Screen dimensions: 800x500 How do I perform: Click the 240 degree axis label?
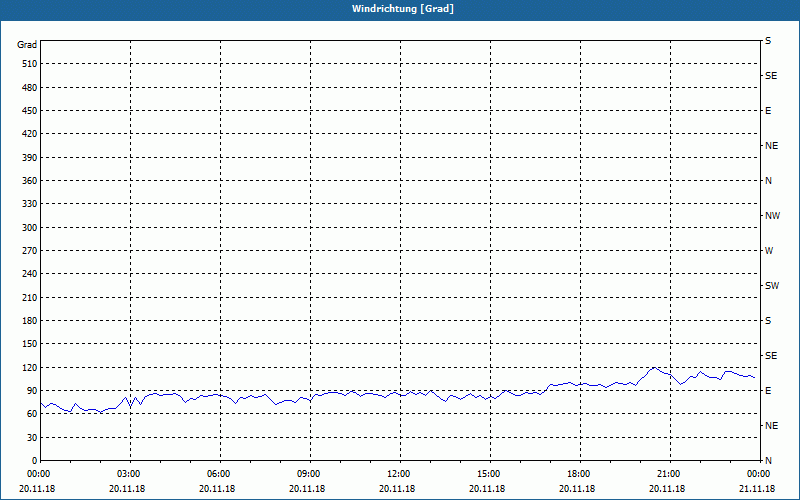click(x=30, y=274)
